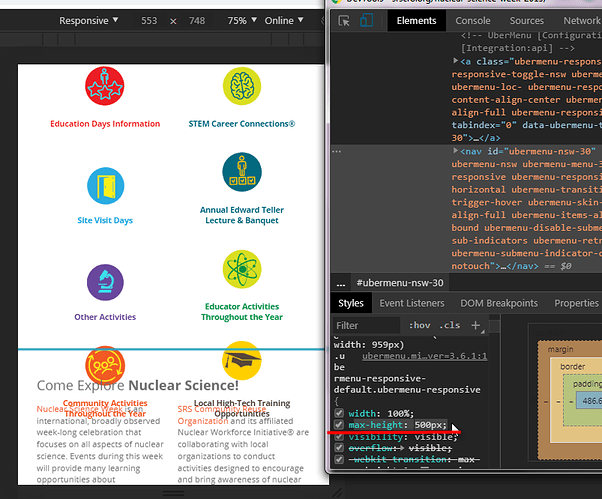Click the .cls class toggle button
Viewport: 602px width, 499px height.
point(450,325)
